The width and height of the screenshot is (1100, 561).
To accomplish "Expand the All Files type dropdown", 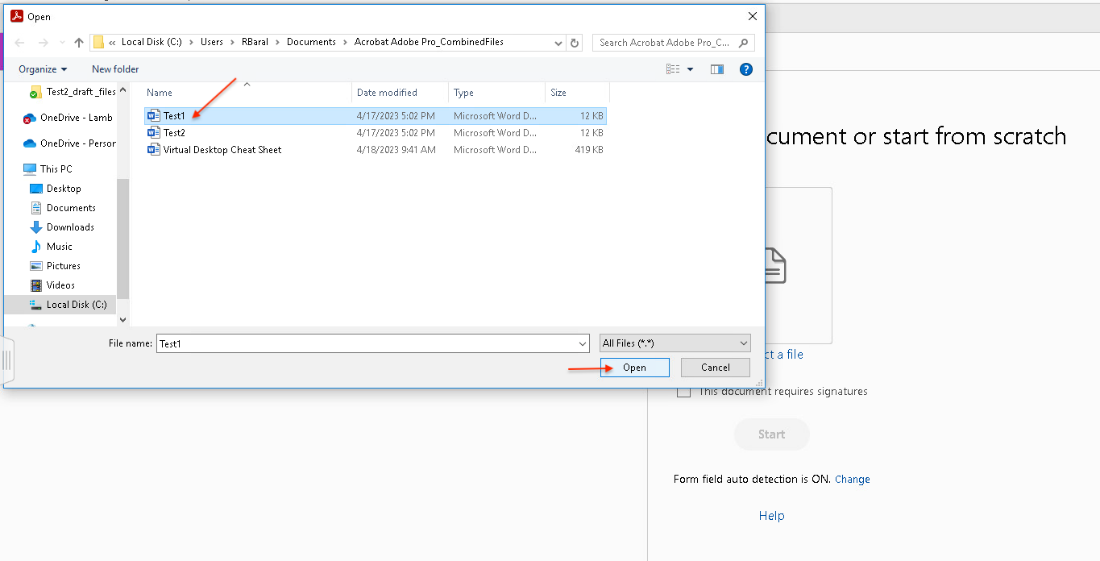I will 674,343.
